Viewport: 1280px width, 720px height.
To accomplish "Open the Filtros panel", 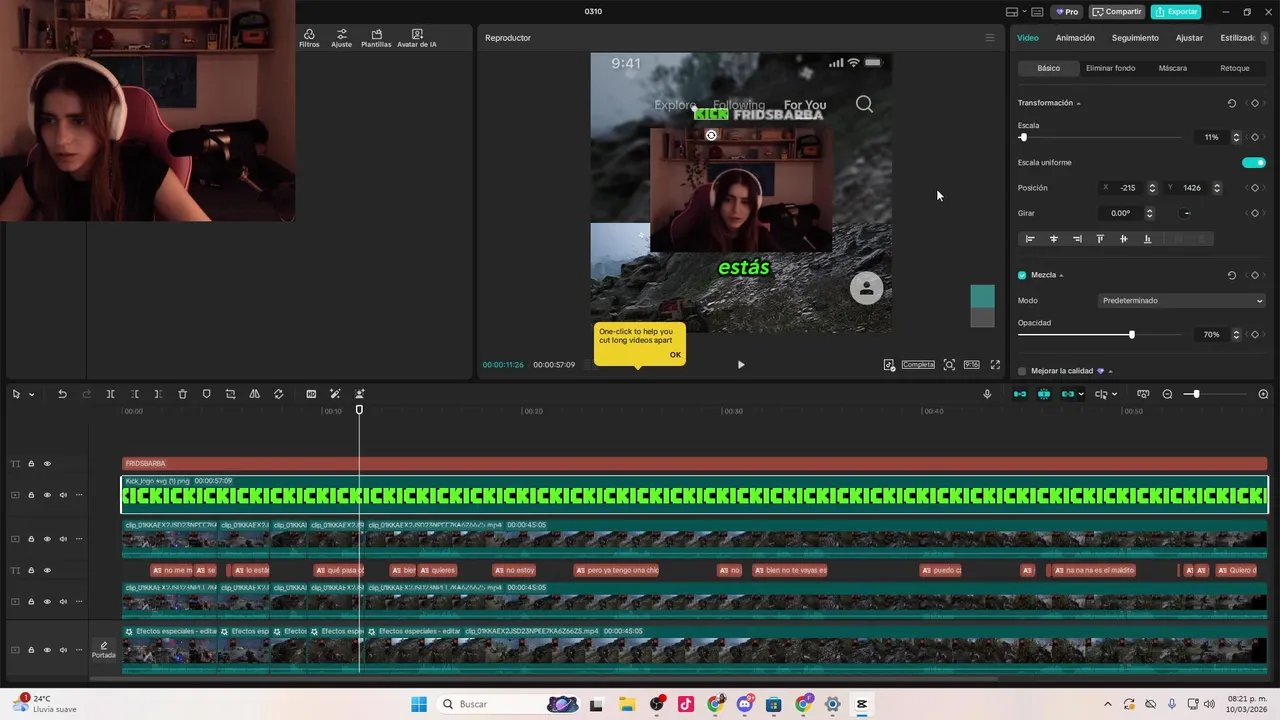I will pyautogui.click(x=309, y=38).
